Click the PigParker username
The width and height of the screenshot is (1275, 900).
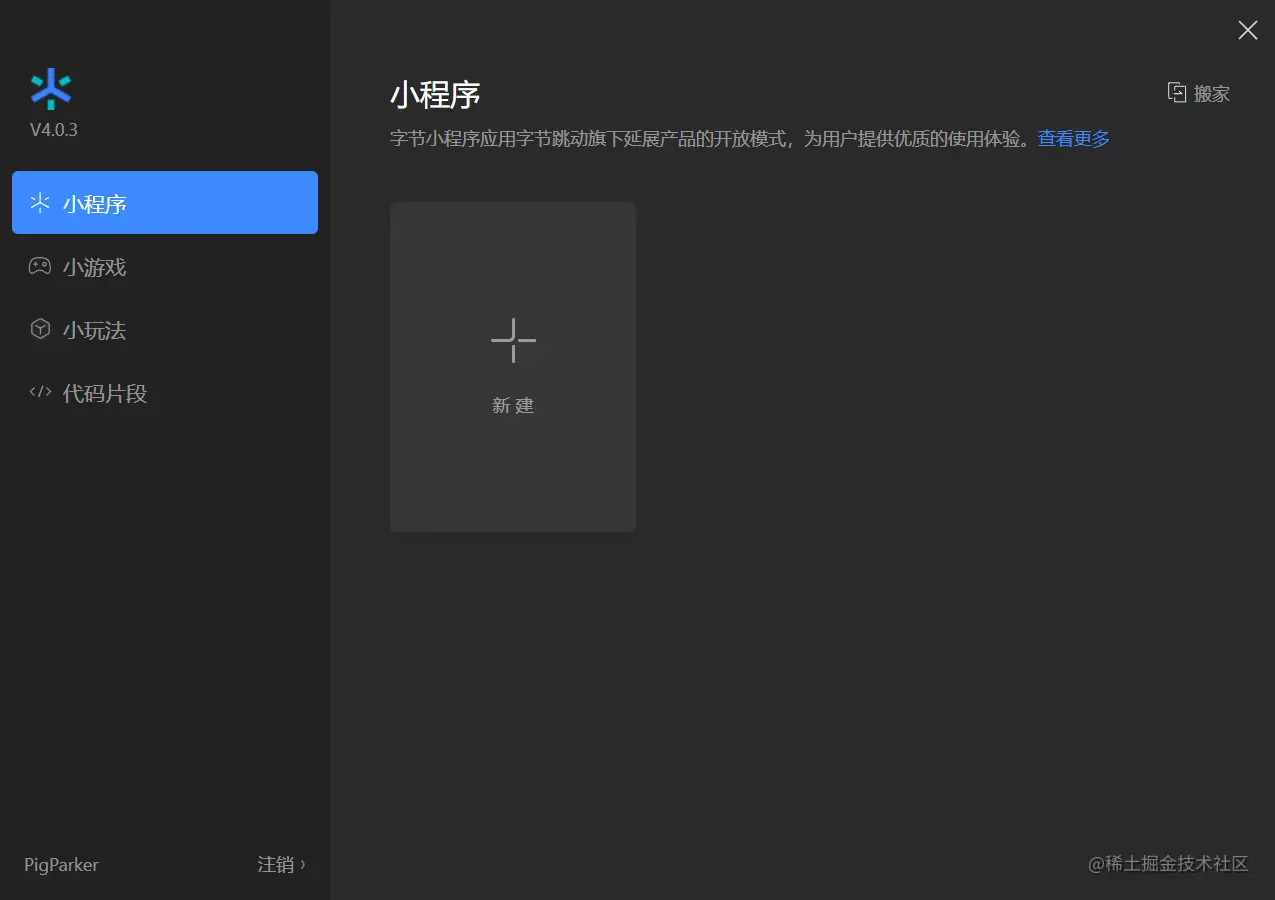point(62,865)
